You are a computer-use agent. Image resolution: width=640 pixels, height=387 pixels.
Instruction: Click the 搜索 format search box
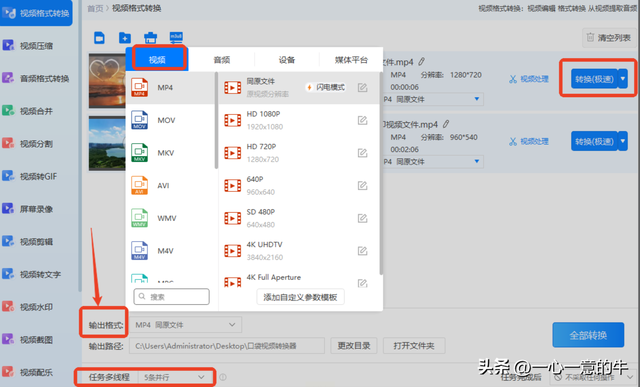171,296
